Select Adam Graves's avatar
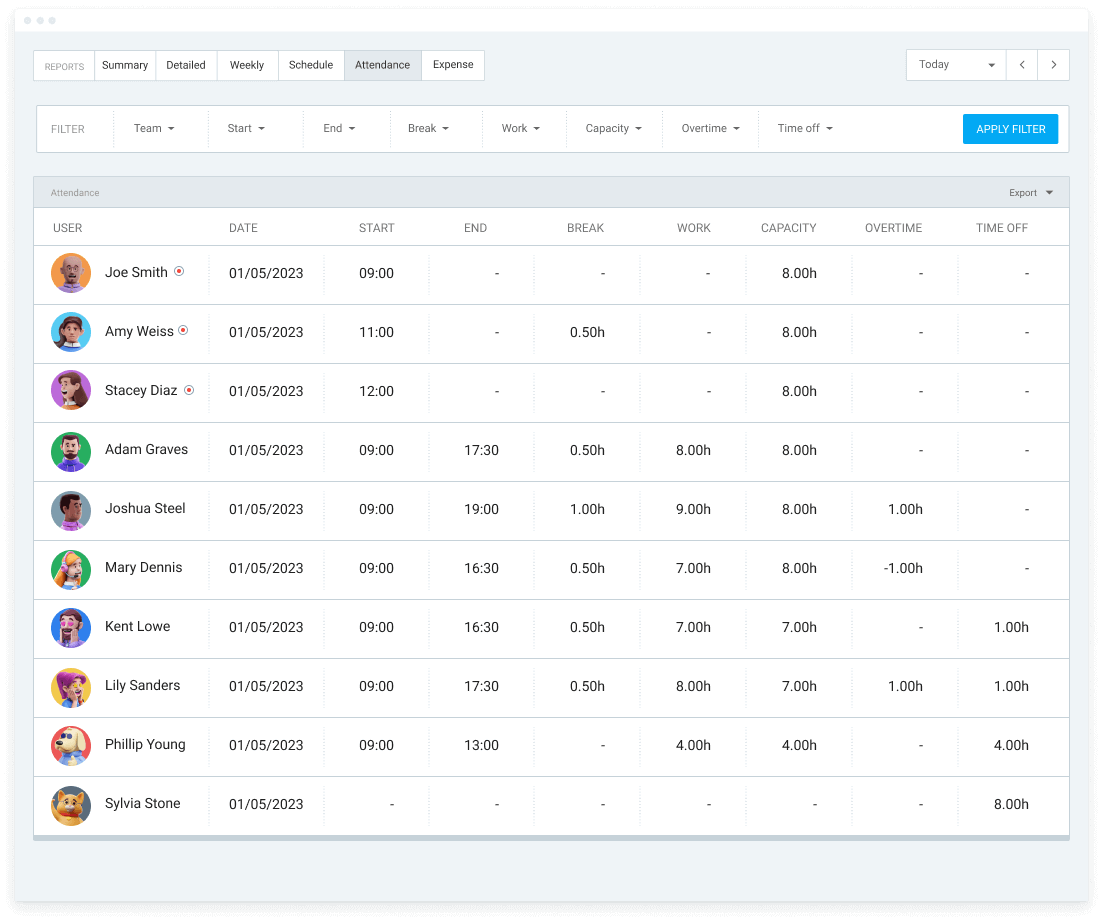The height and width of the screenshot is (922, 1103). pos(71,449)
